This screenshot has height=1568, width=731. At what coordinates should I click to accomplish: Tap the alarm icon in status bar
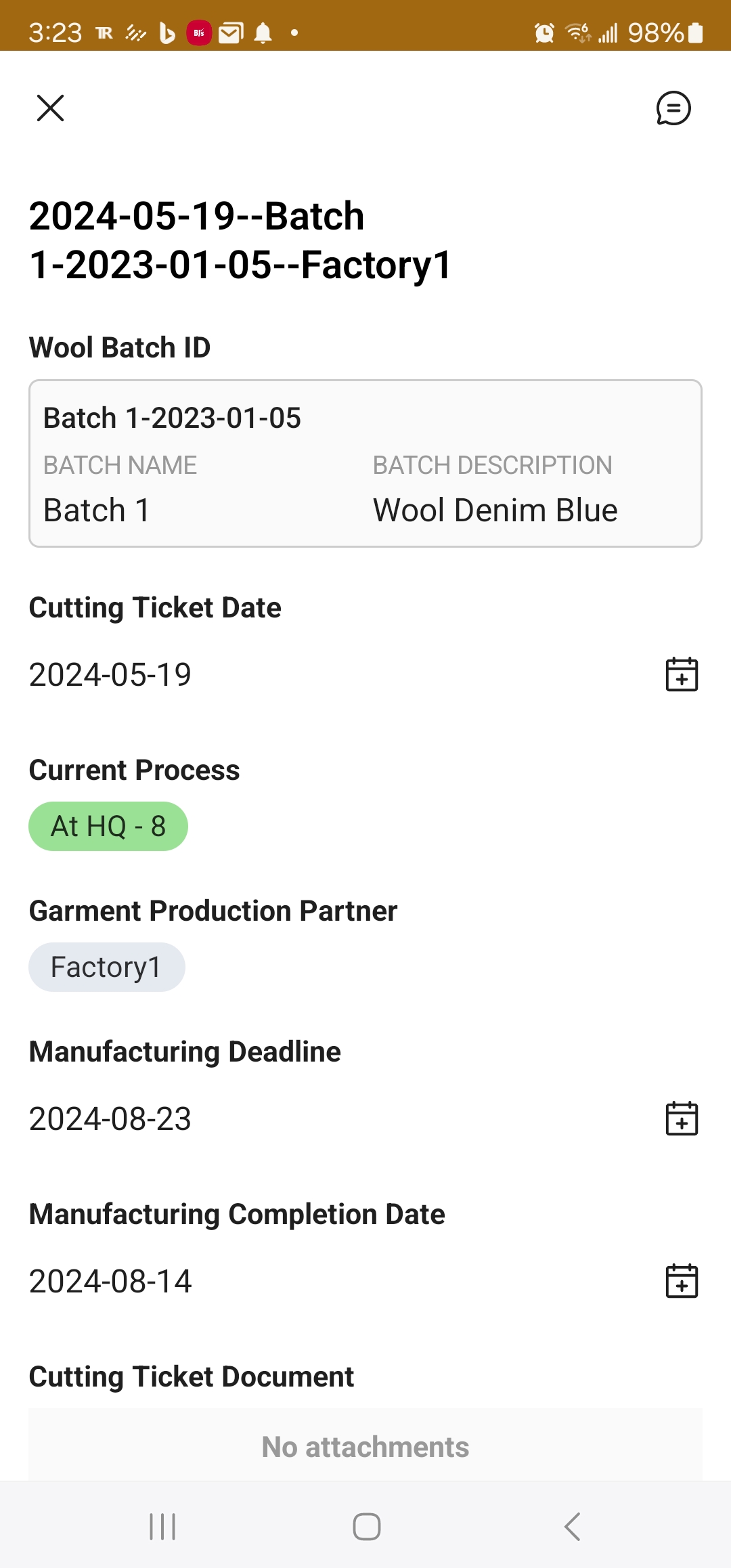click(x=544, y=32)
